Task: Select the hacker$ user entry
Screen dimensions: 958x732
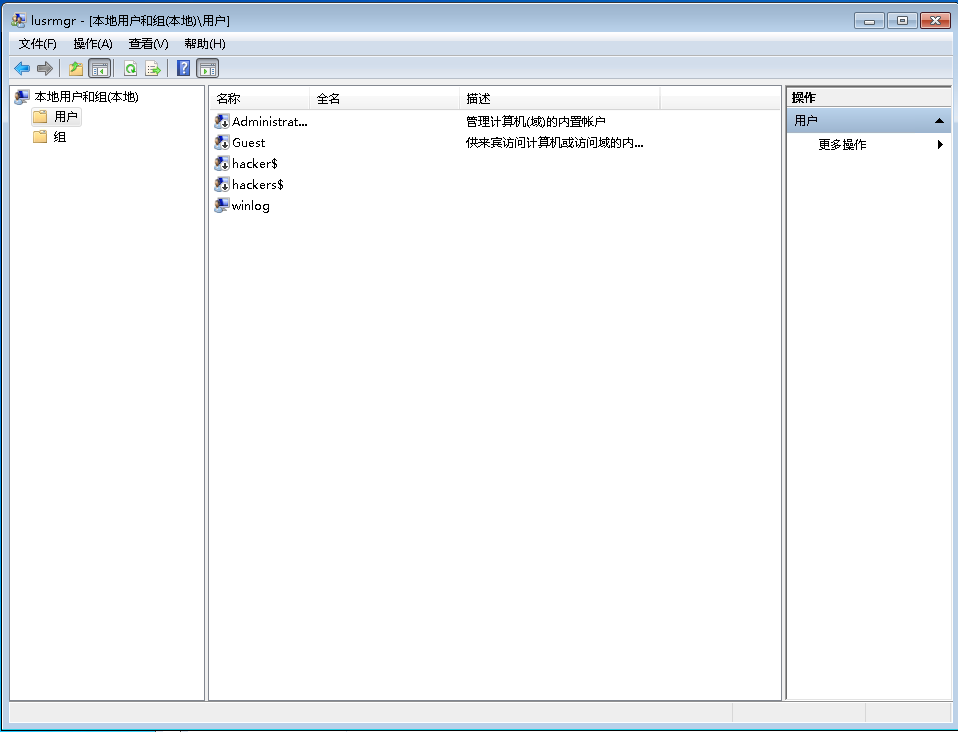Action: pos(254,164)
